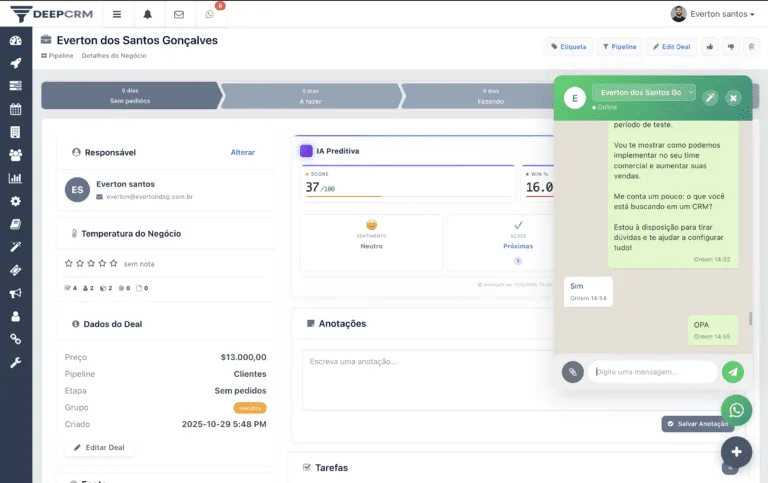Click the Editar Deal button
The image size is (768, 483).
tap(99, 447)
